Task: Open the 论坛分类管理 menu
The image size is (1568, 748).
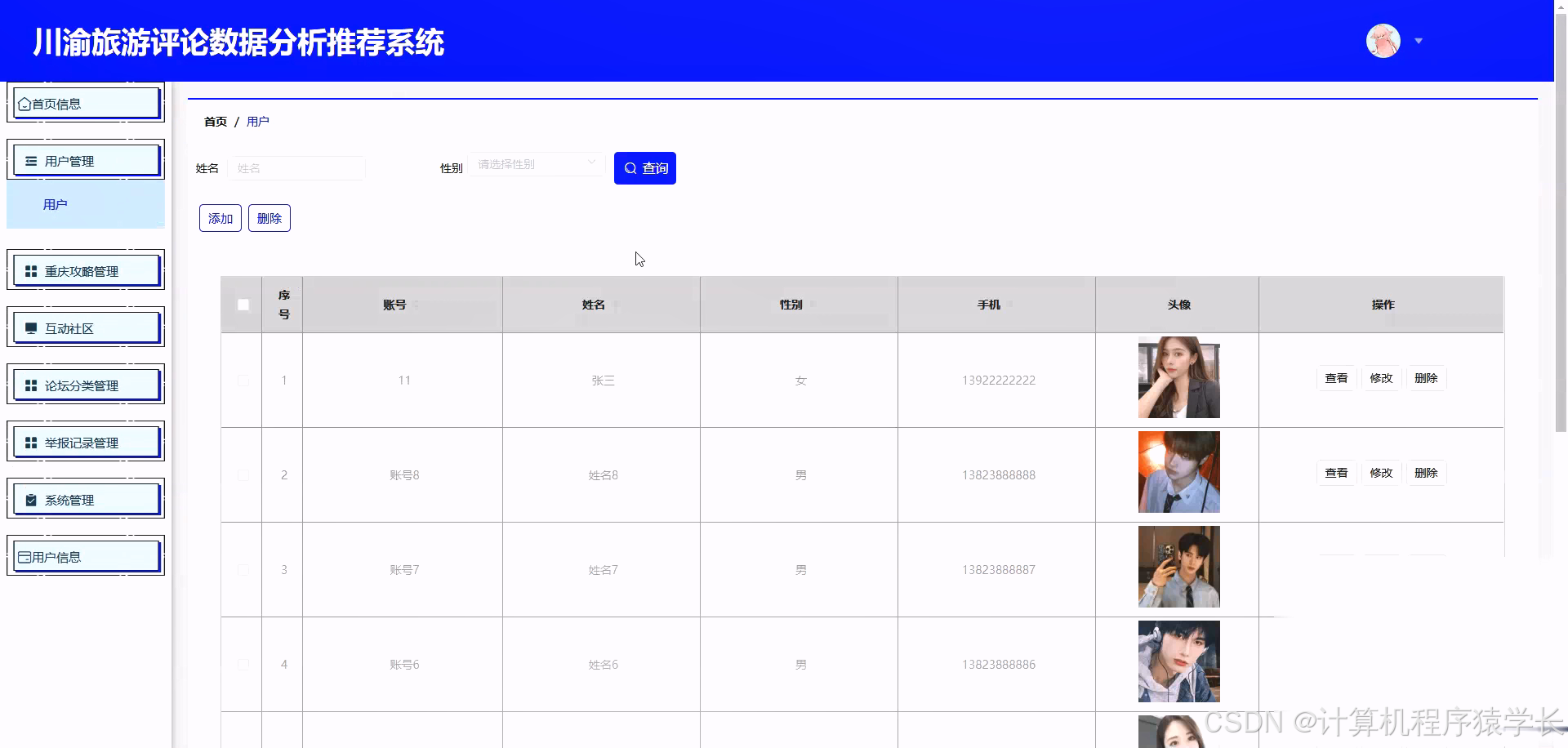Action: [x=86, y=385]
